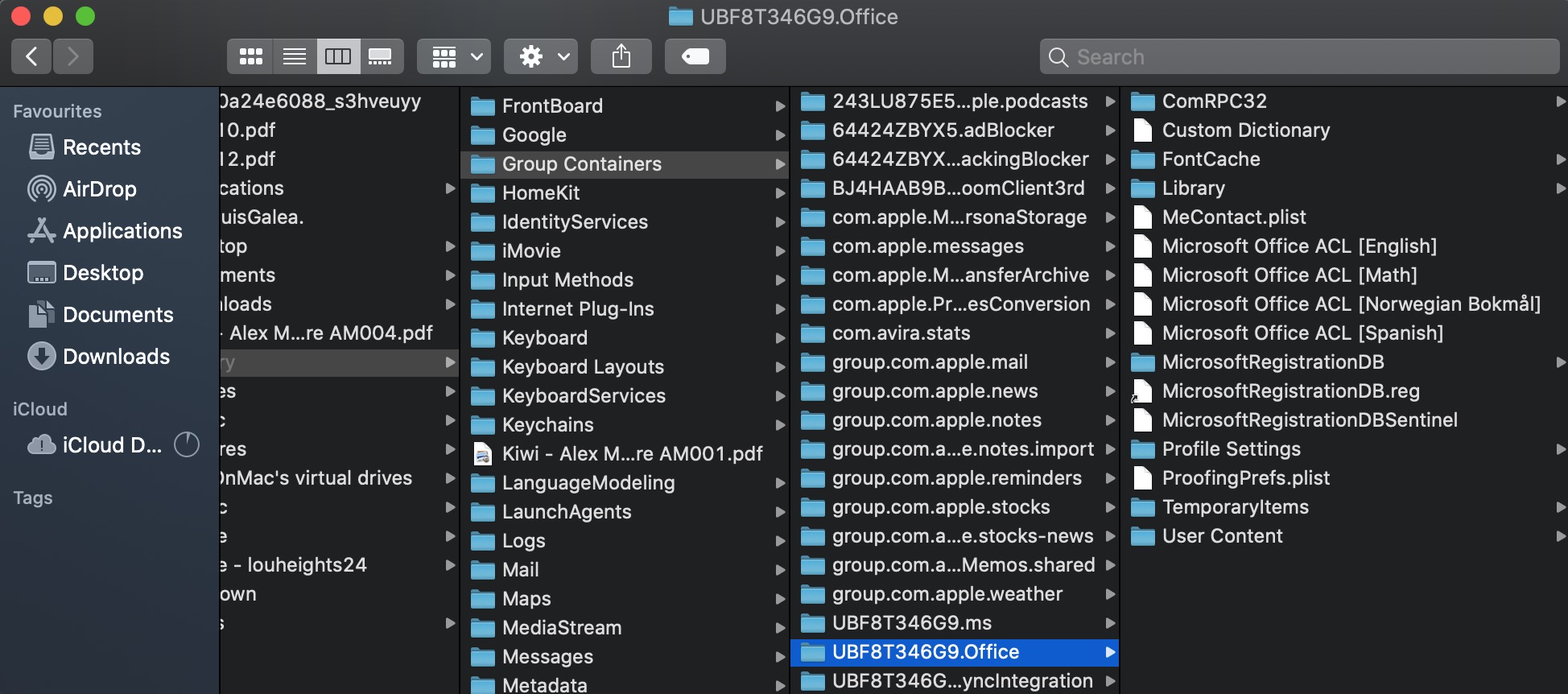Select the MicrosoftRegistrationDBSentinel file
Screen dimensions: 1568x694
click(1344, 419)
